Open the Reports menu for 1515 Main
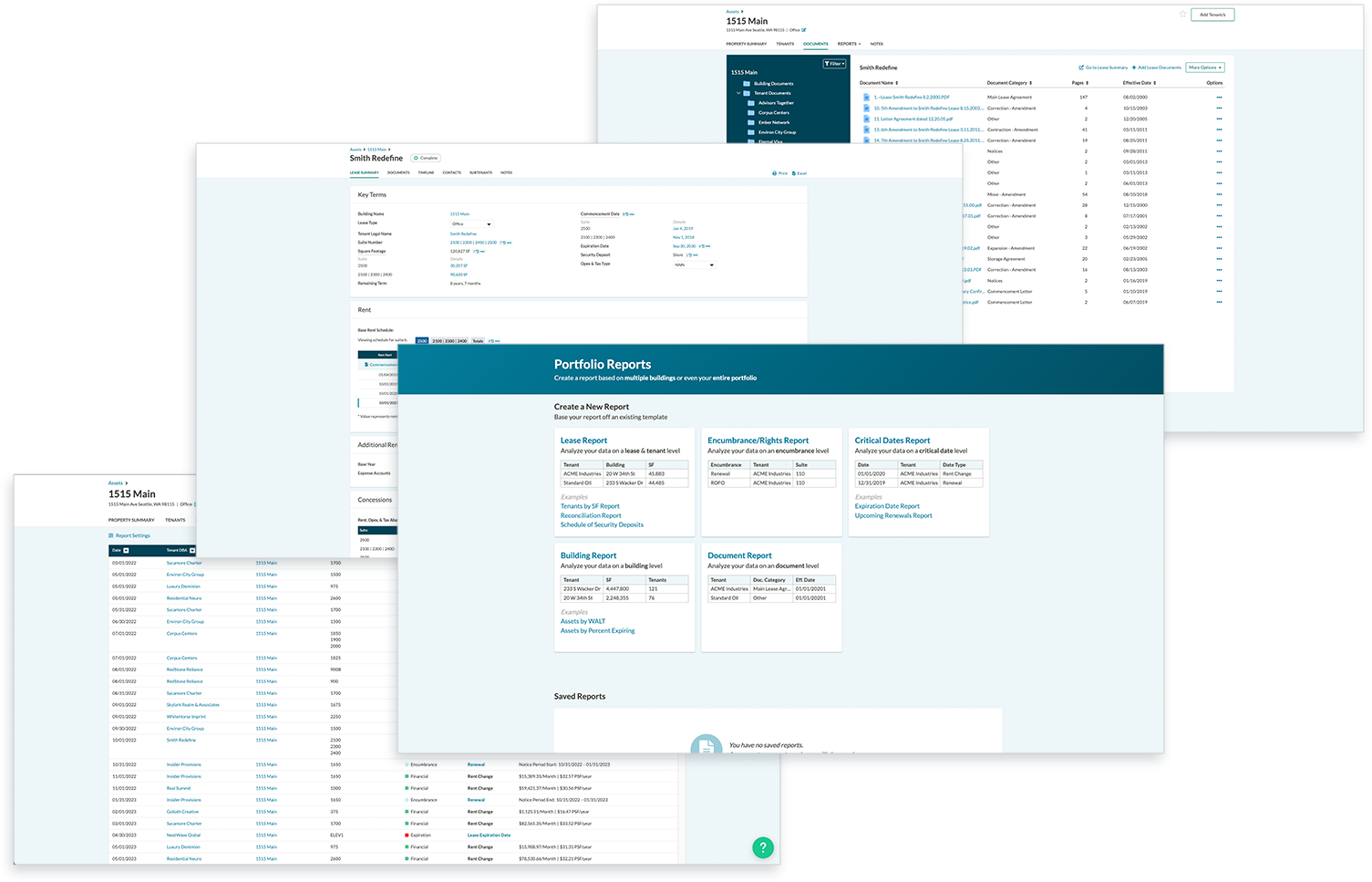 pyautogui.click(x=849, y=44)
